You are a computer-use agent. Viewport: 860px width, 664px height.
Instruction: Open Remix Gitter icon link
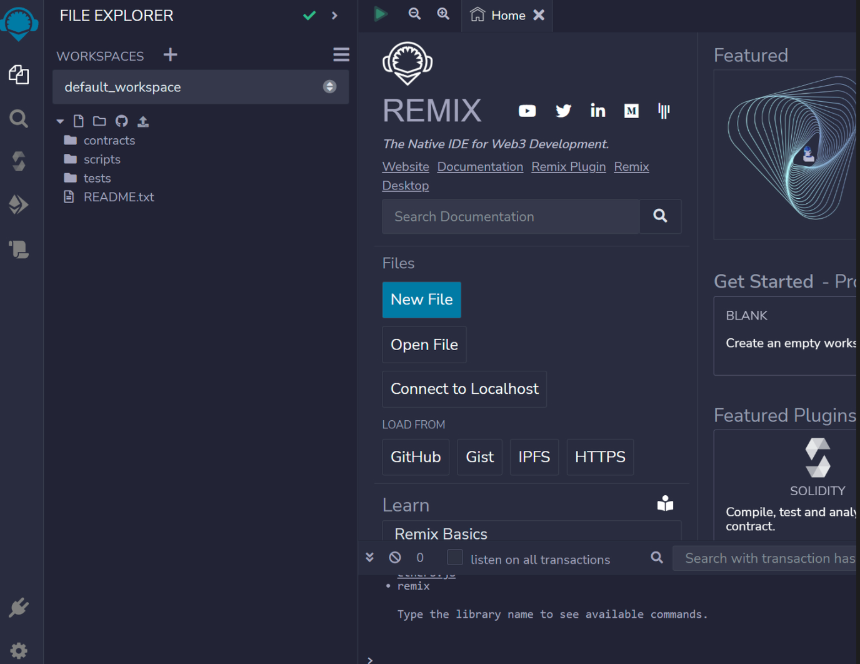coord(664,111)
